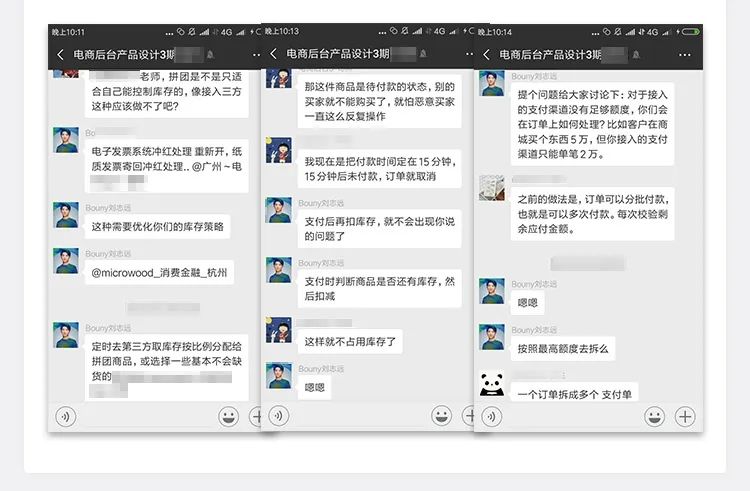The width and height of the screenshot is (750, 491).
Task: Select message 定时去第三方取库存按比例分配给拼团商品
Action: (166, 367)
